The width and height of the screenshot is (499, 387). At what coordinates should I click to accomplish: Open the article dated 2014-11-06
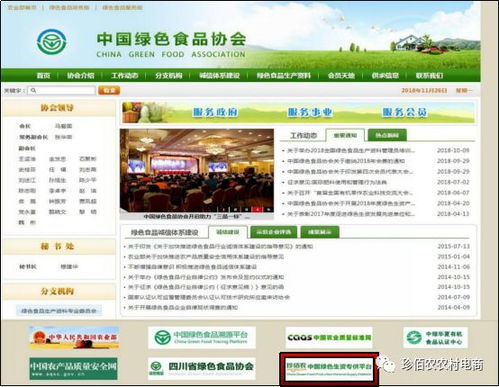tap(192, 267)
